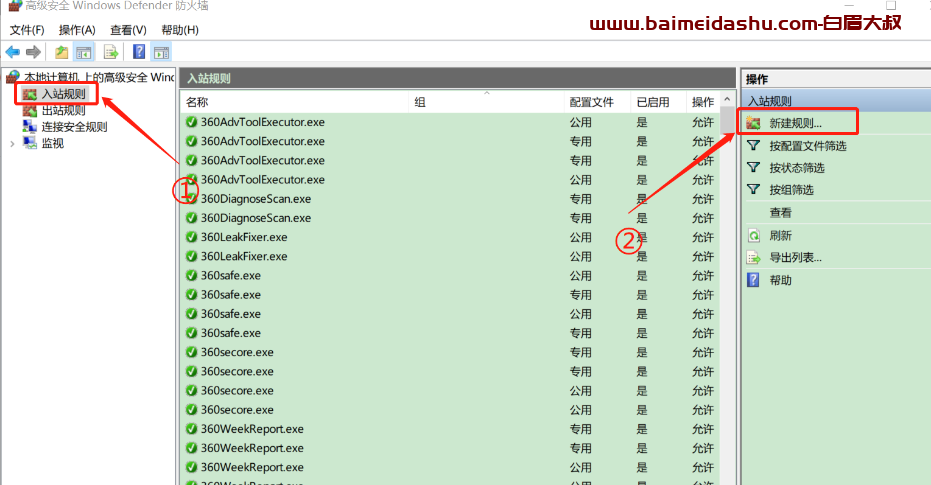Click the Forward arrow toolbar icon
The image size is (931, 485).
[33, 52]
